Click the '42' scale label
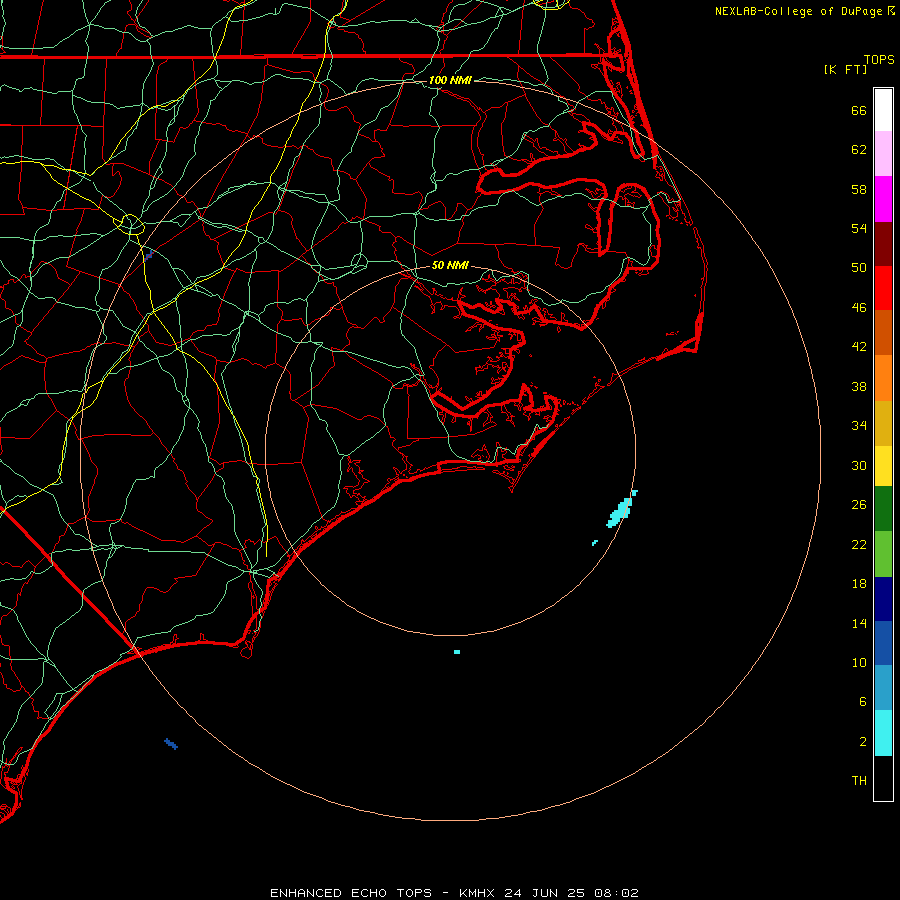 tap(859, 347)
